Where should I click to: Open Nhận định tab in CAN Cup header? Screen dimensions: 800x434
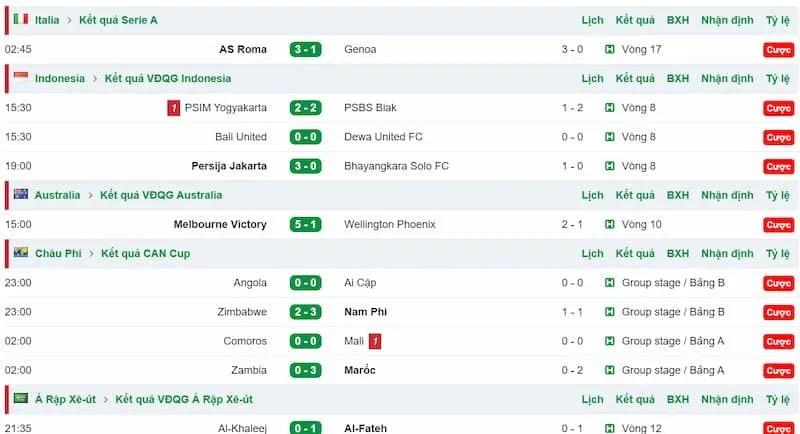[727, 254]
